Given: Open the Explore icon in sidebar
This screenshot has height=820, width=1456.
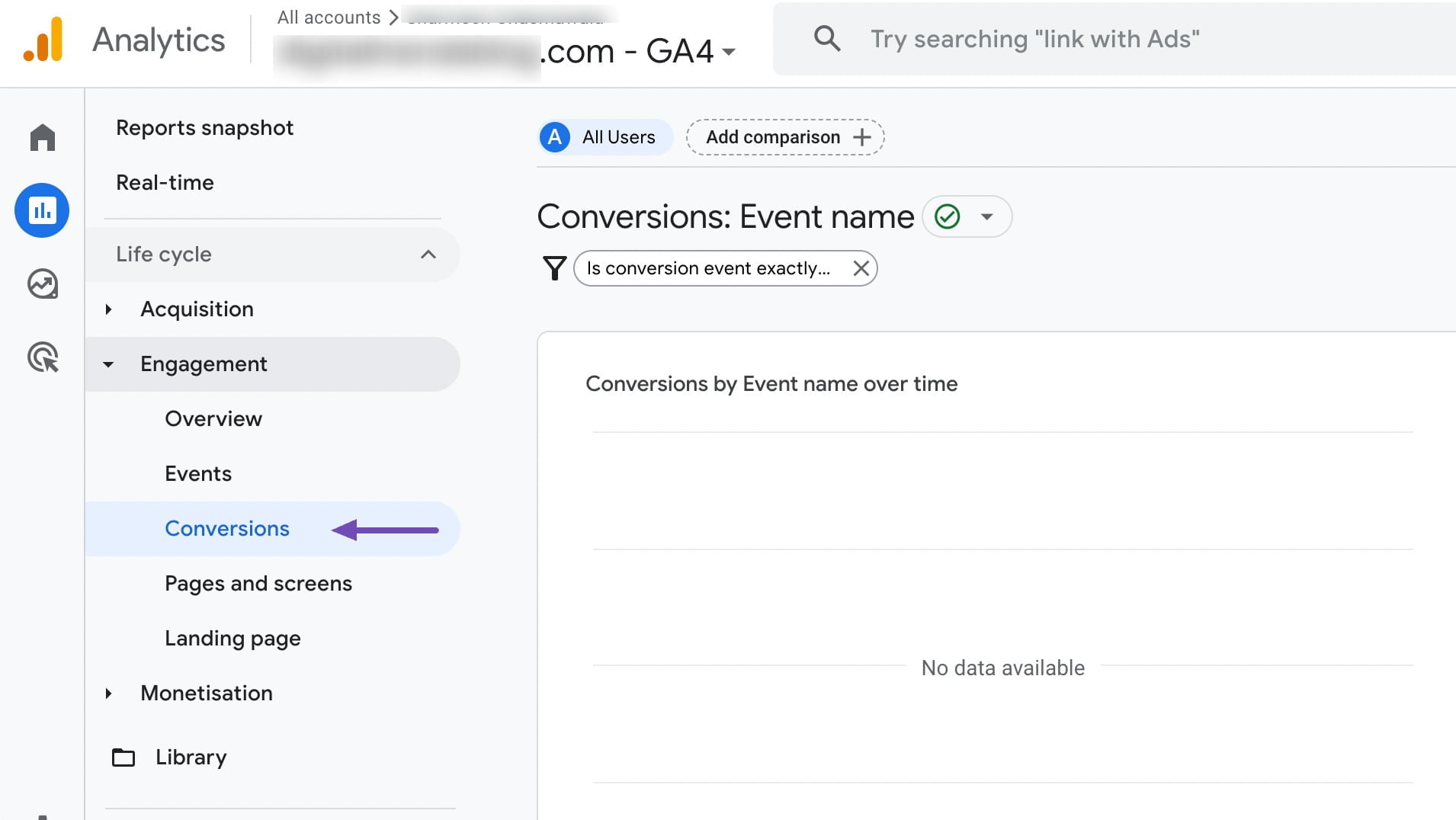Looking at the screenshot, I should [43, 283].
